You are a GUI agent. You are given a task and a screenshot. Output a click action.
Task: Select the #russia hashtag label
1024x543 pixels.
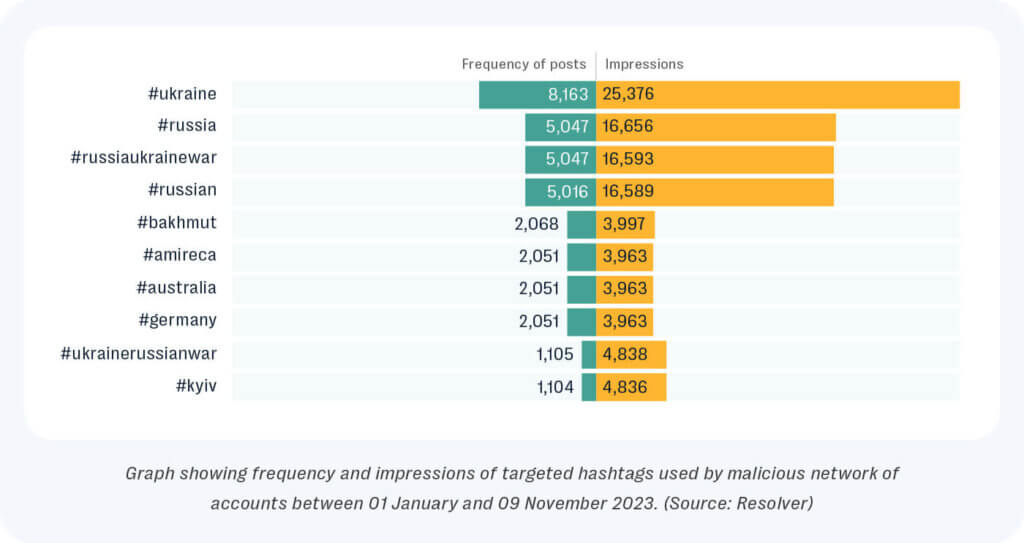click(x=187, y=126)
